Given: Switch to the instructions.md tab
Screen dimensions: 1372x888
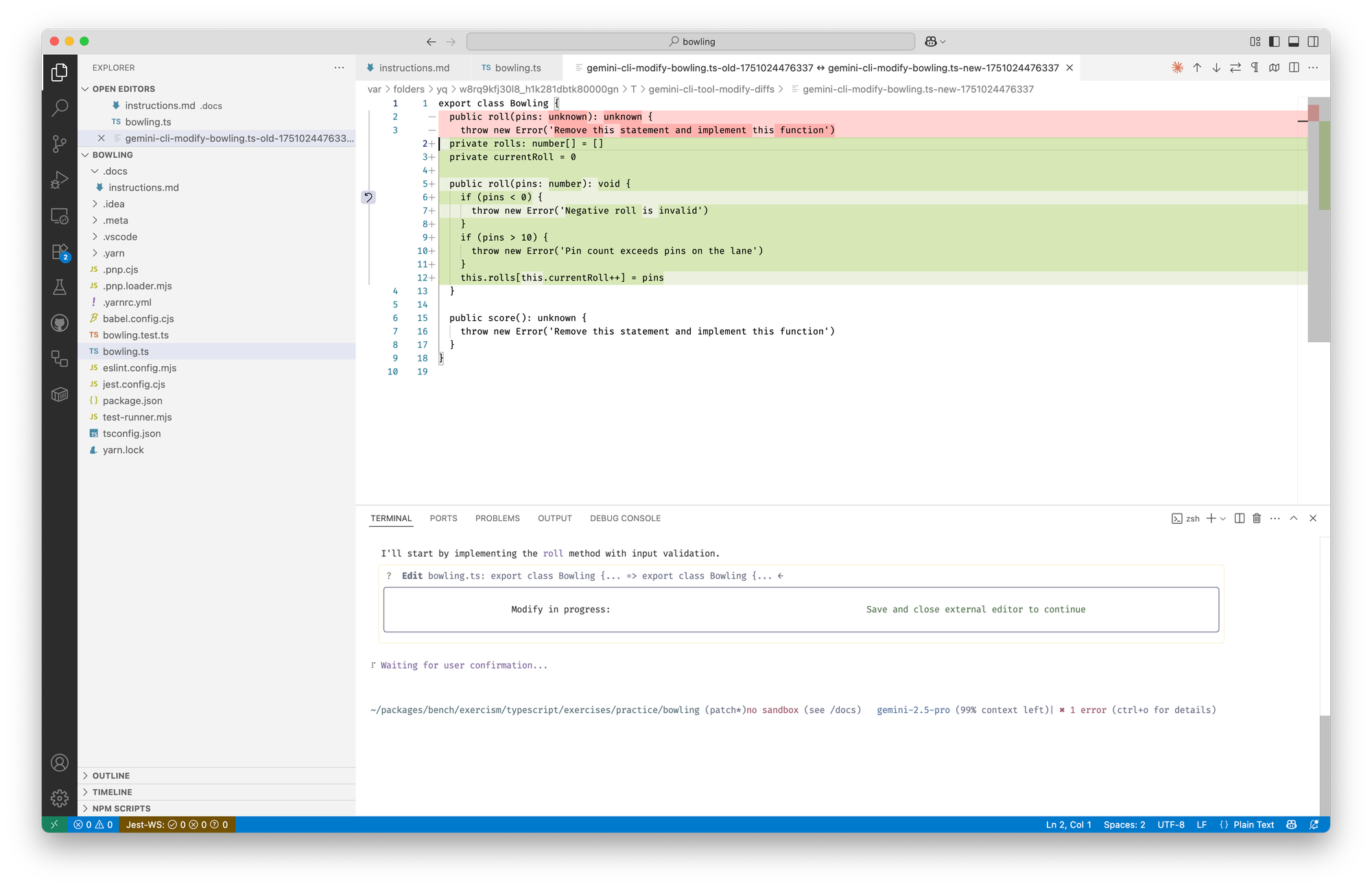Looking at the screenshot, I should (414, 68).
